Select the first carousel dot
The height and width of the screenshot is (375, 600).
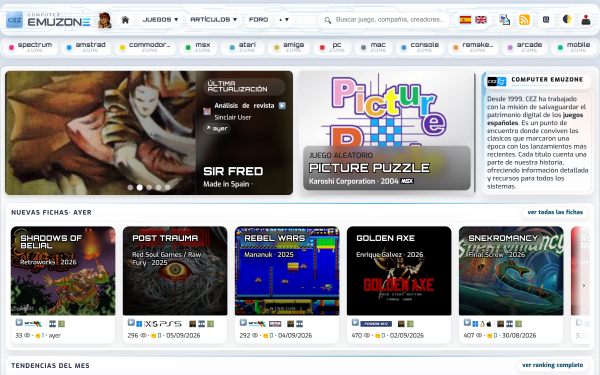tap(130, 188)
